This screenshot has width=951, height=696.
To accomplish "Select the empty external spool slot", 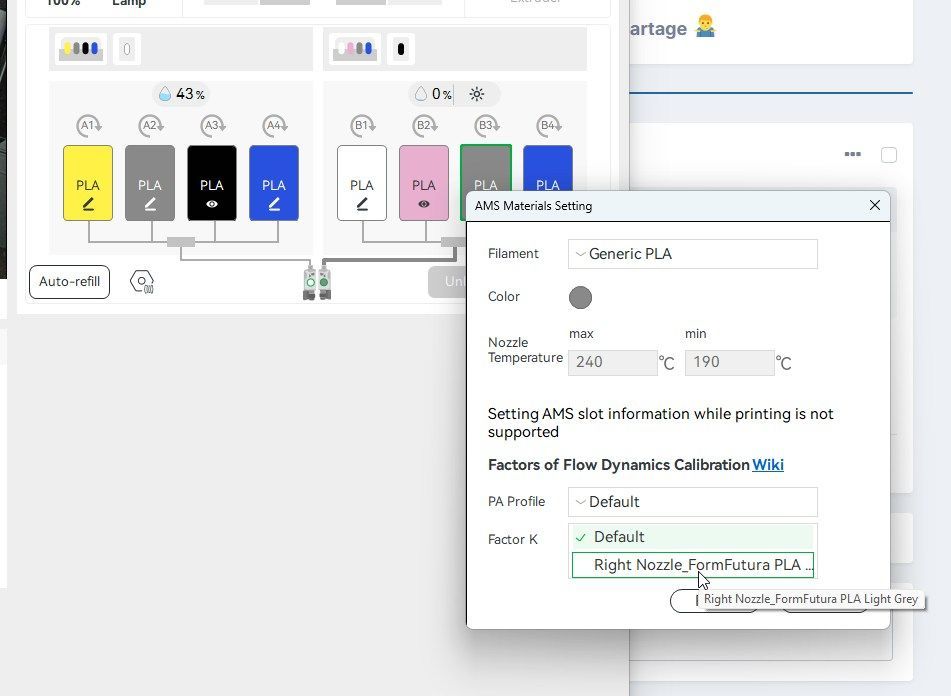I will point(127,49).
